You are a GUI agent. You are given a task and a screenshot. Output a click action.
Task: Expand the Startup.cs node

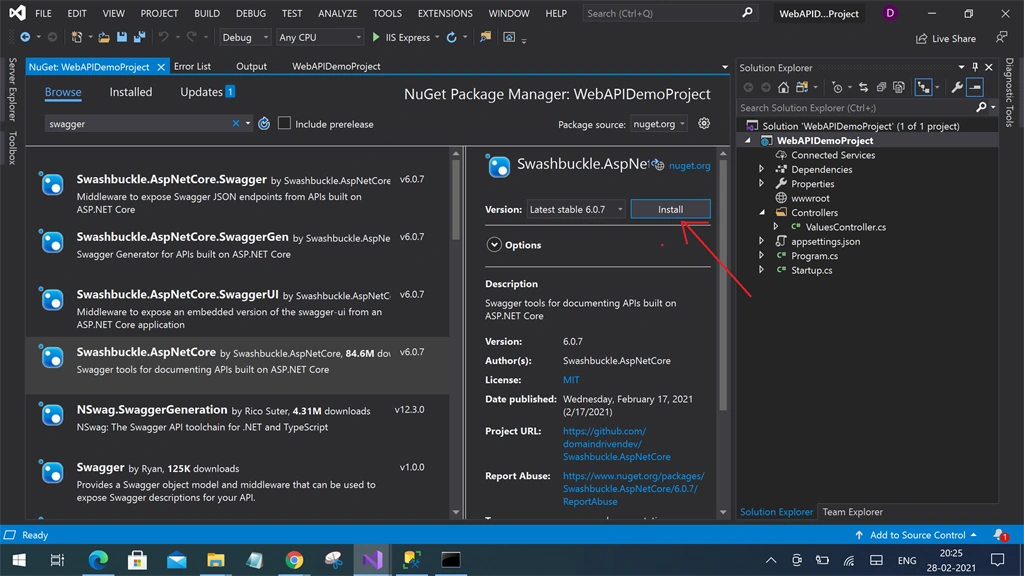(761, 270)
